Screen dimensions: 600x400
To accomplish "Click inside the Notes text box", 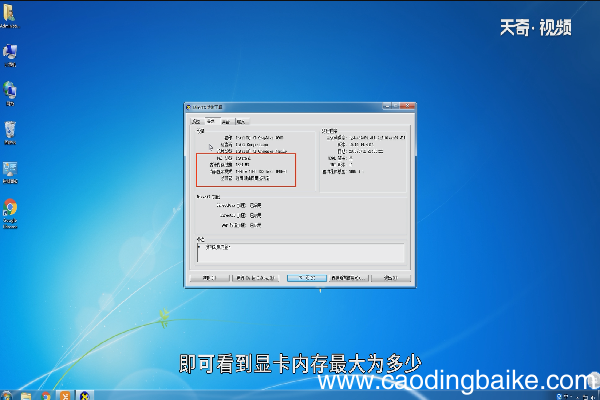I will [x=300, y=253].
